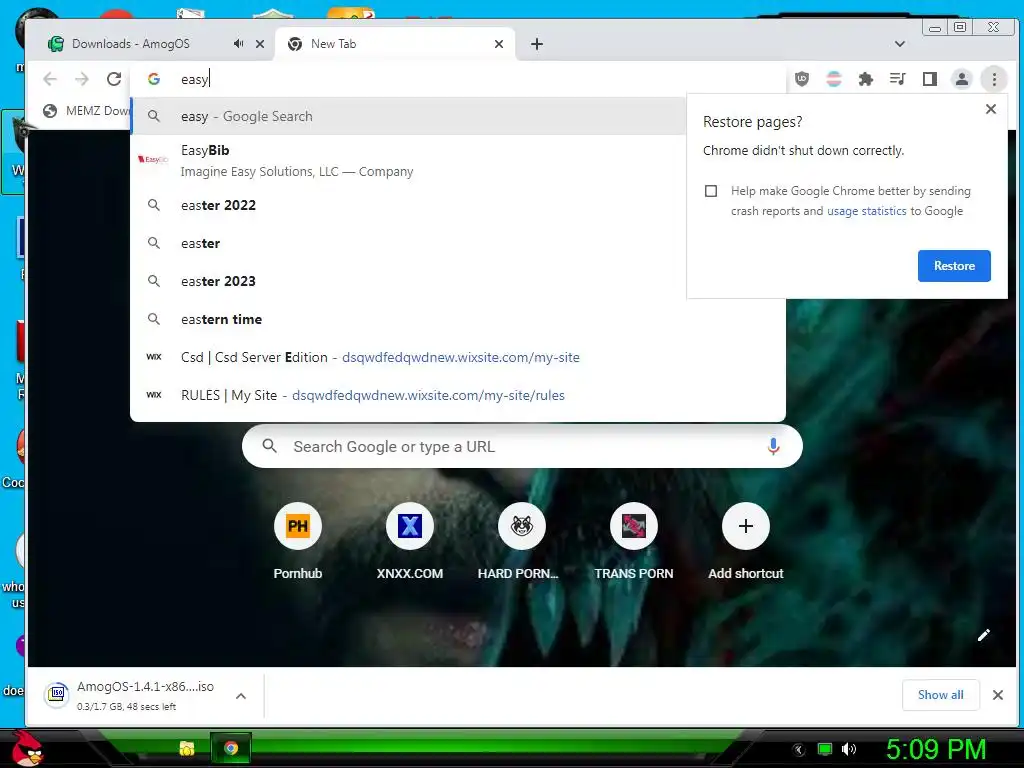Click the Angry Birds start button

[x=28, y=748]
